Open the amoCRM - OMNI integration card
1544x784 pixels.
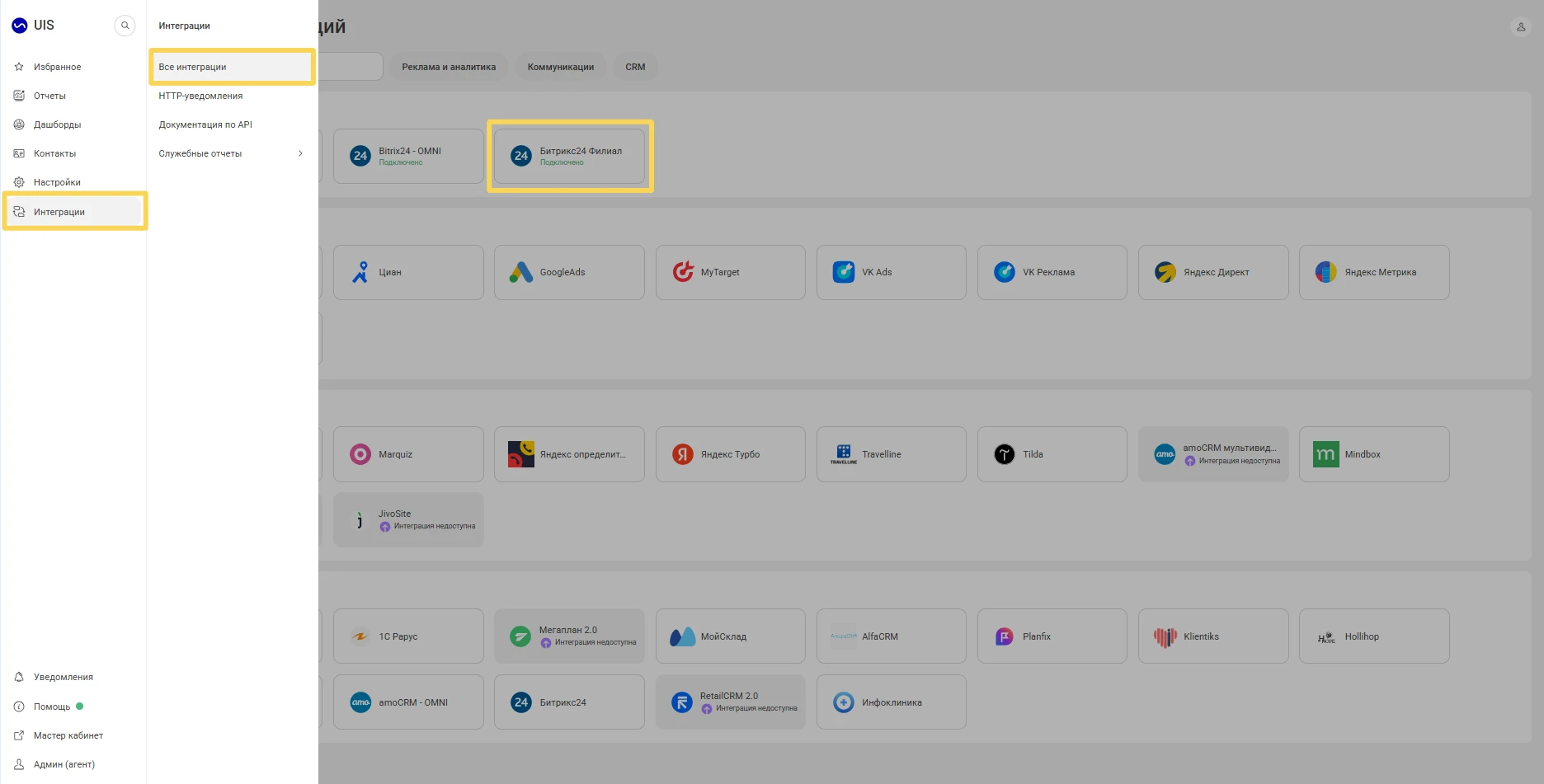click(408, 702)
